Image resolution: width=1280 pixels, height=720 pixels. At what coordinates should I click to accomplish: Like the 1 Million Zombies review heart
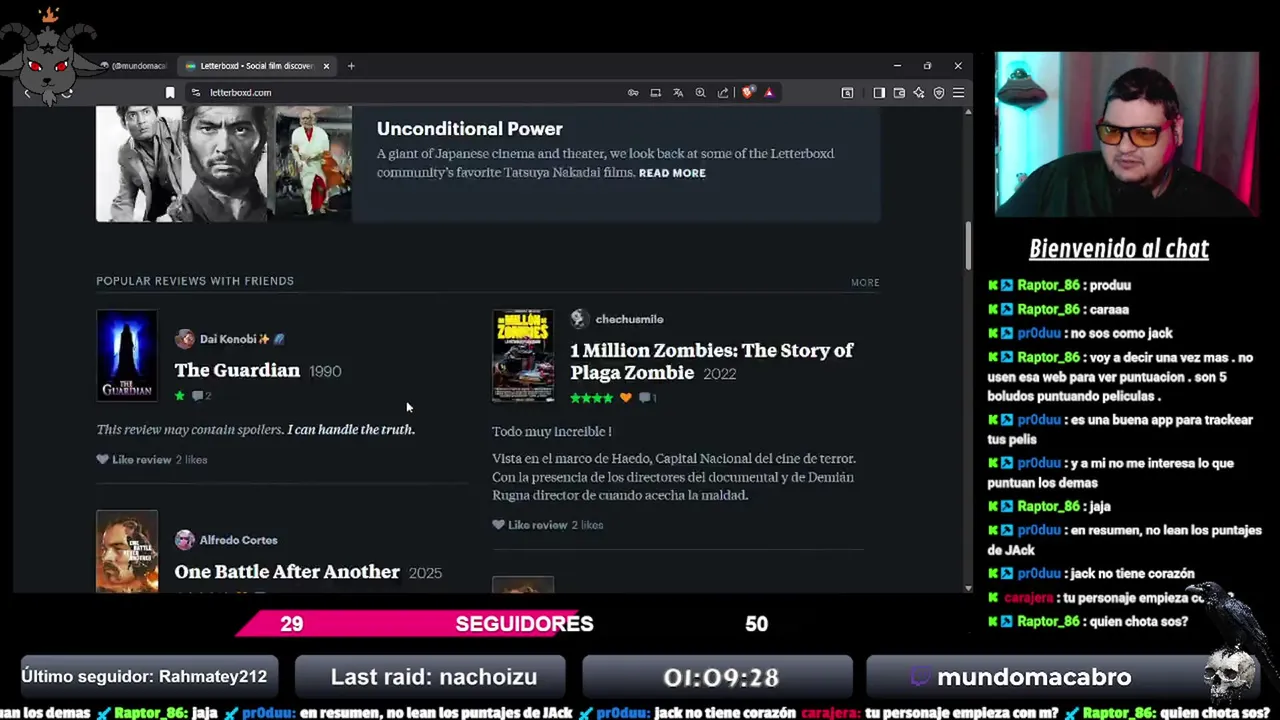point(498,525)
